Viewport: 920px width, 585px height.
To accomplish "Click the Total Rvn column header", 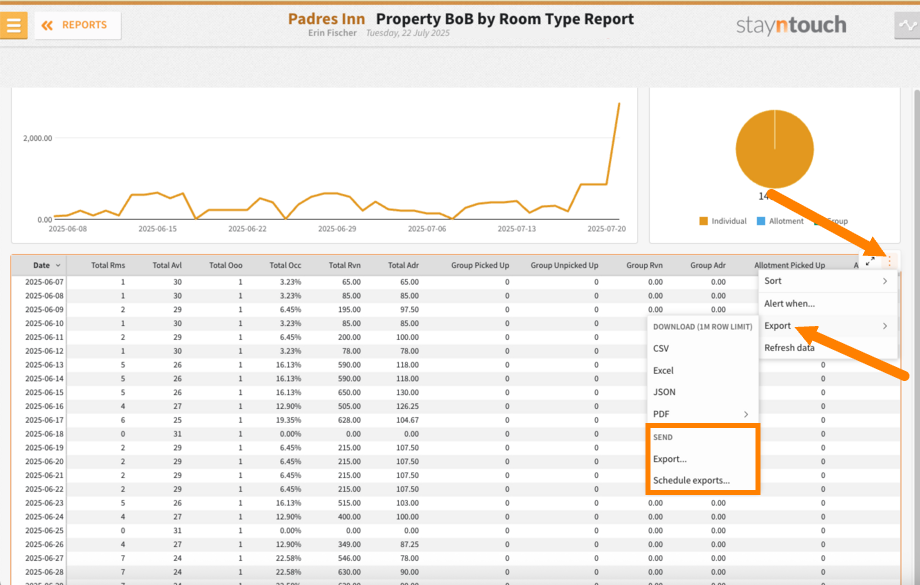I will [x=344, y=265].
